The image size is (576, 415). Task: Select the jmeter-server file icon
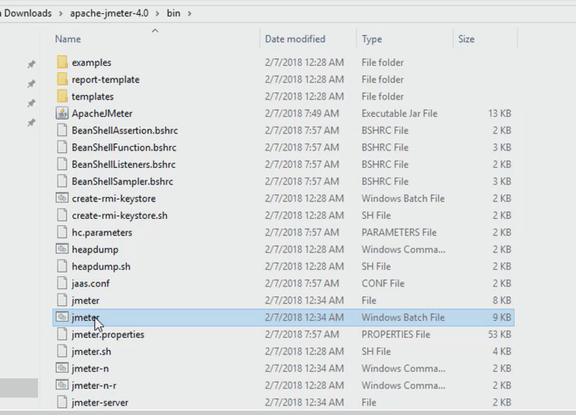(x=62, y=402)
